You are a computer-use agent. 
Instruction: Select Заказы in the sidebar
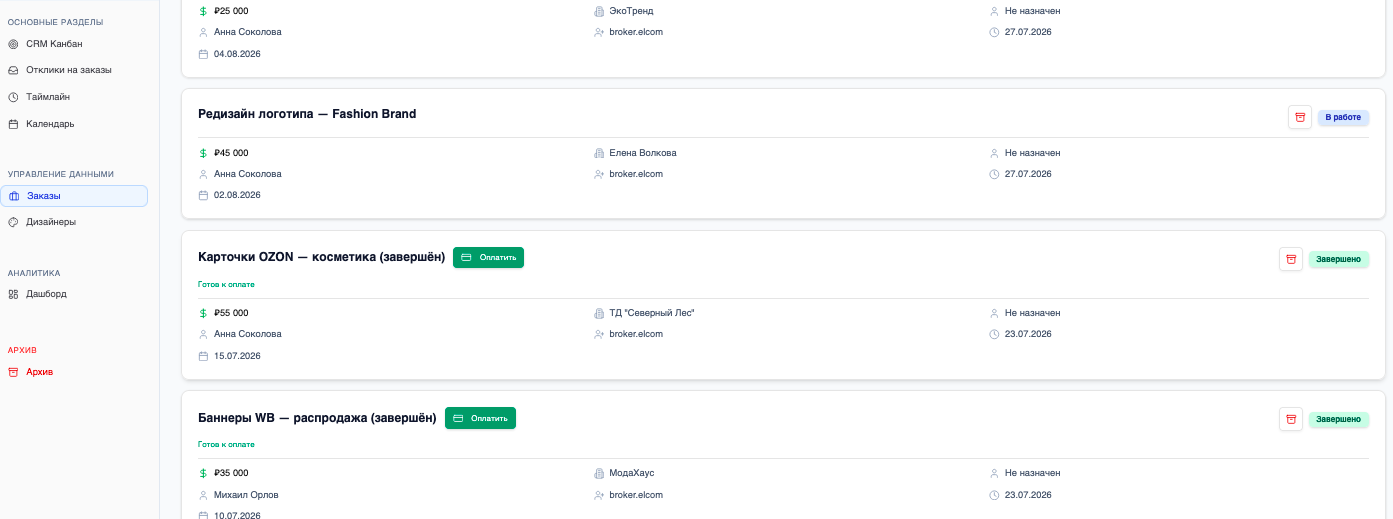tap(74, 196)
